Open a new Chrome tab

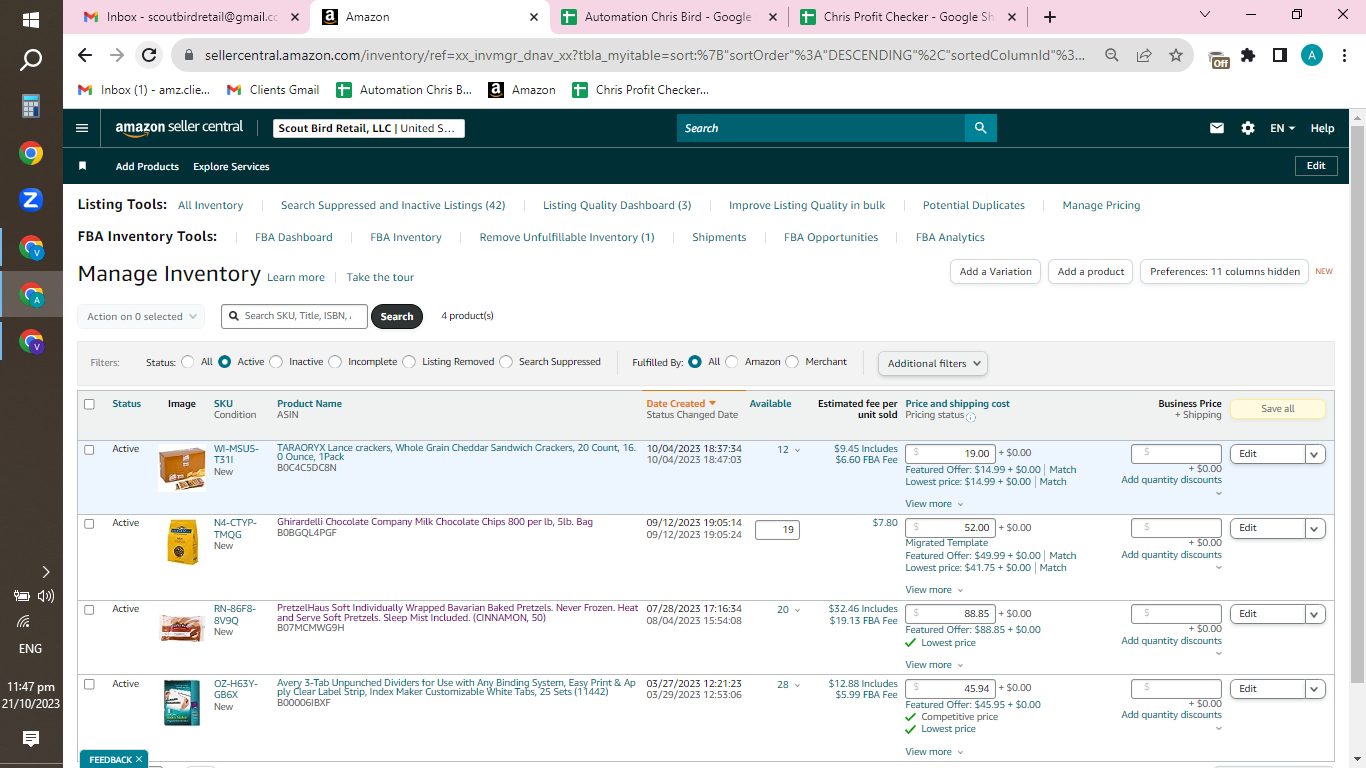click(x=1049, y=17)
